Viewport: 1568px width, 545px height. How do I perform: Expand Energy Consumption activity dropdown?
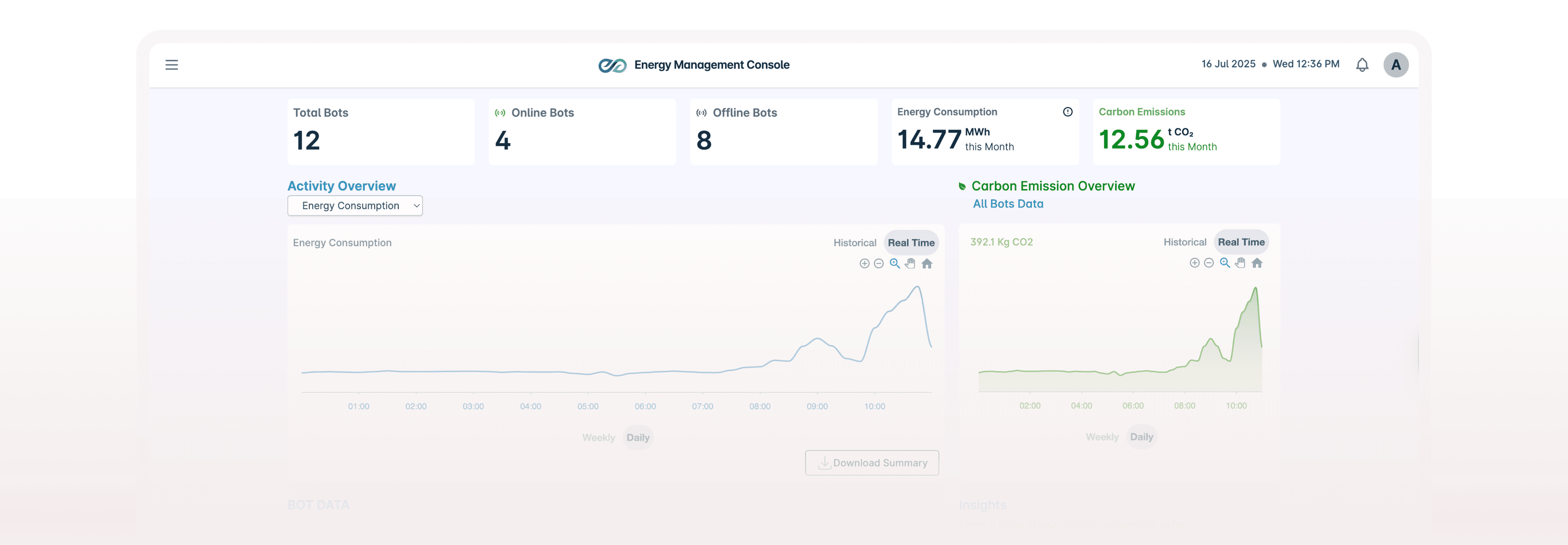point(355,206)
